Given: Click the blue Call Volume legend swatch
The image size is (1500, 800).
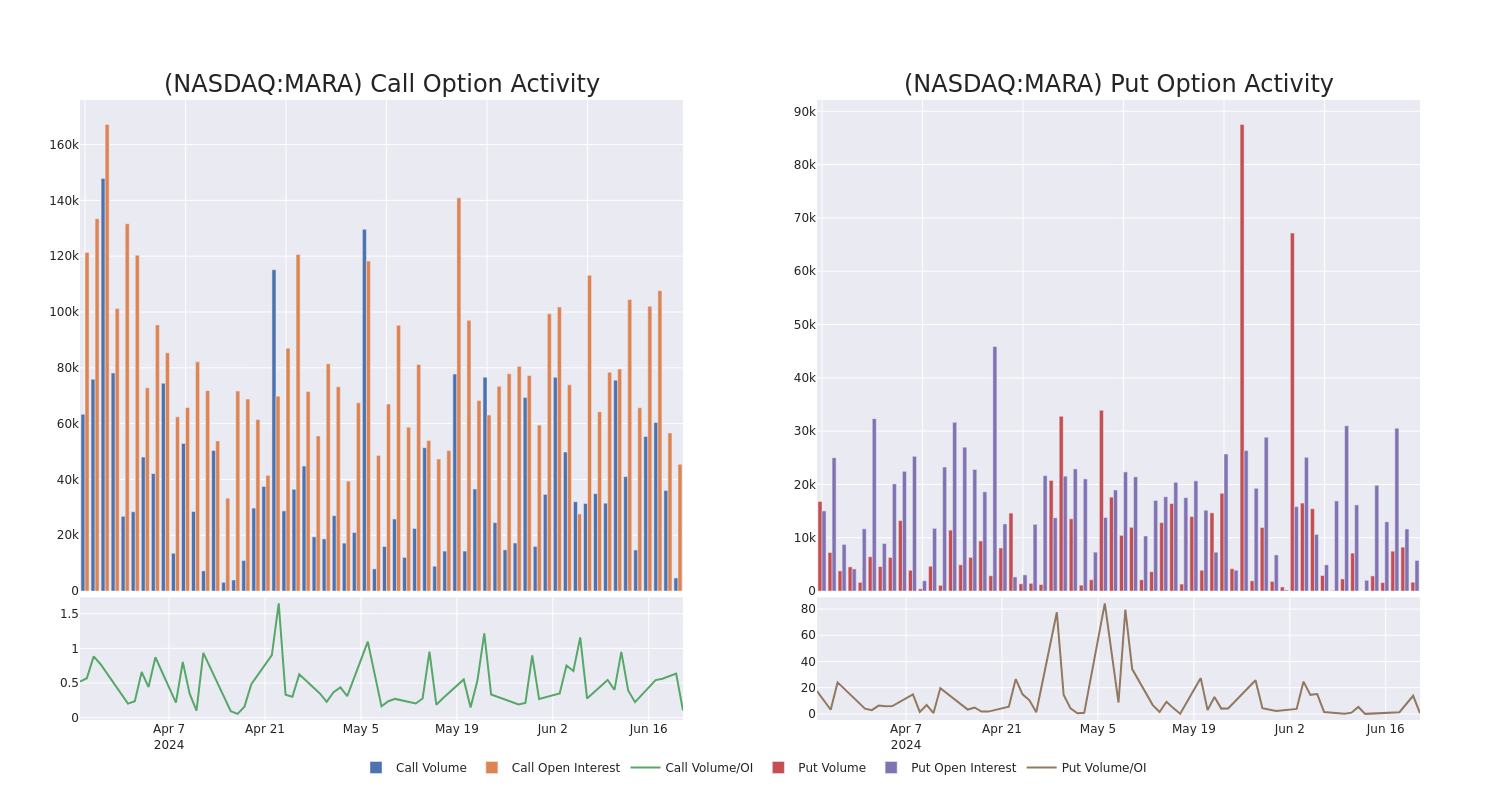Looking at the screenshot, I should click(376, 768).
